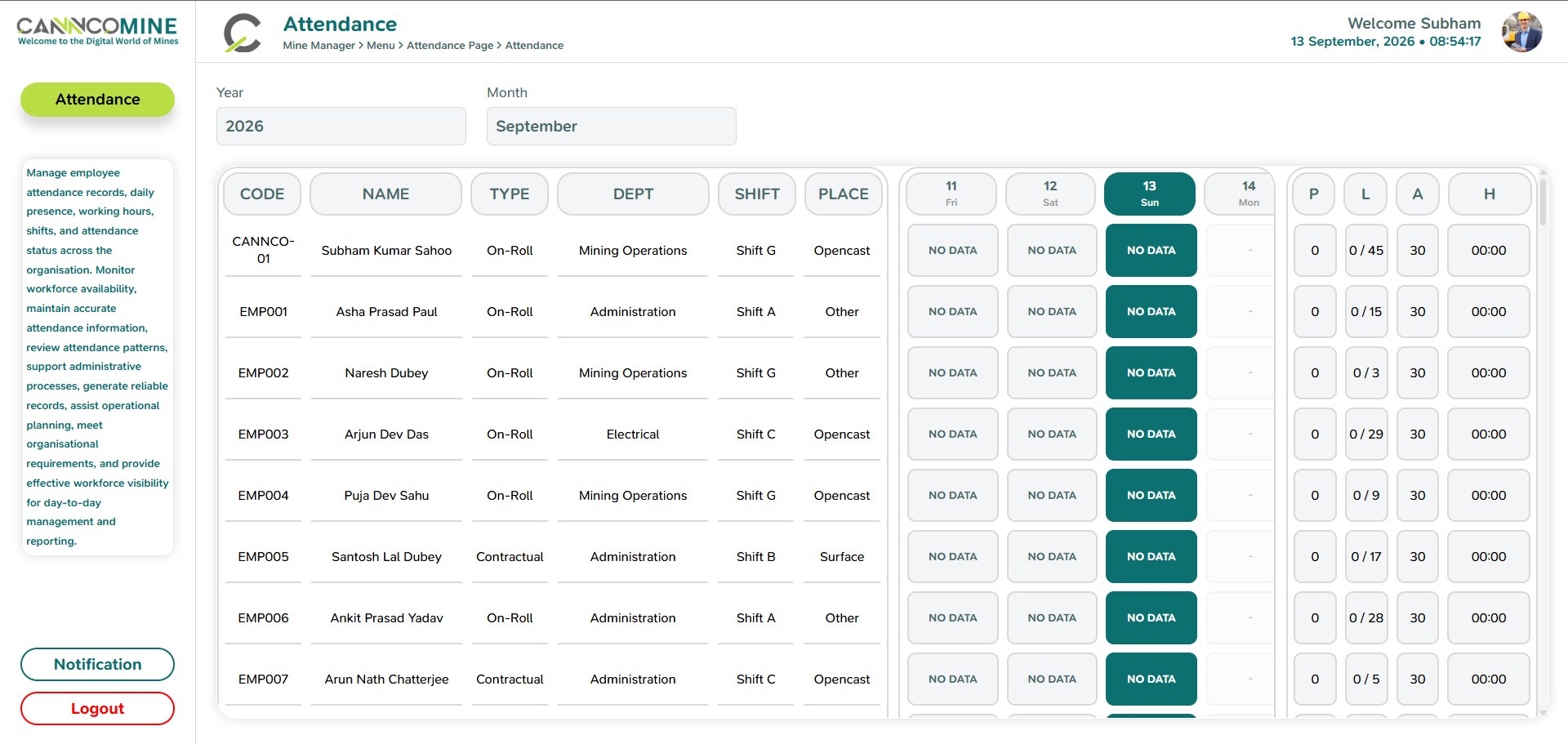Click the 00:00 hours cell for EMP007
This screenshot has width=1568, height=744.
tap(1489, 679)
